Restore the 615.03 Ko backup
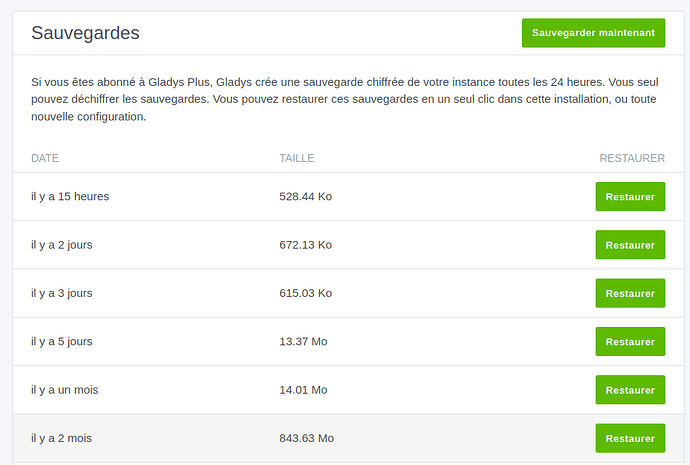The height and width of the screenshot is (465, 690). (630, 293)
